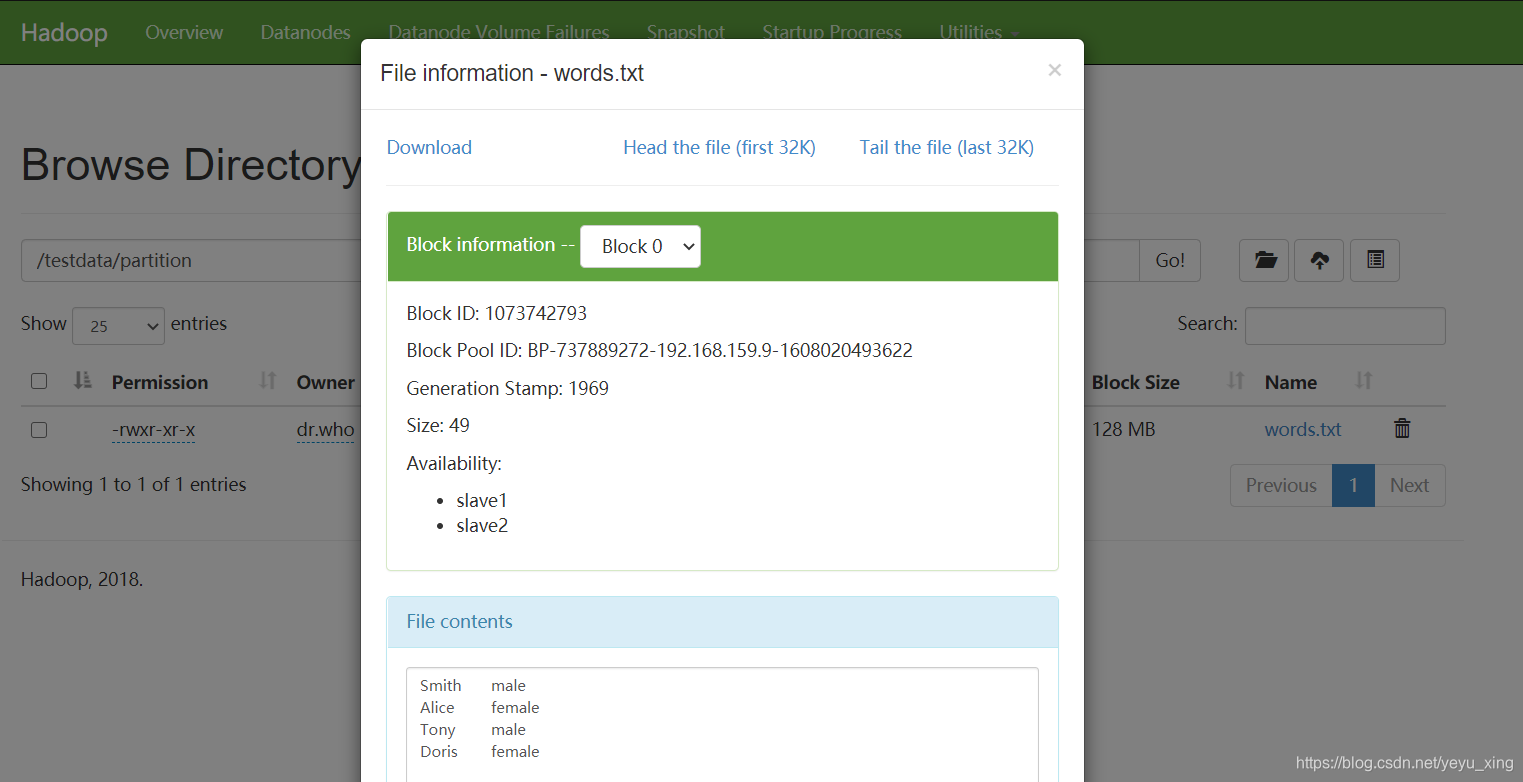The image size is (1523, 782).
Task: Open the Block 0 dropdown
Action: pos(640,246)
